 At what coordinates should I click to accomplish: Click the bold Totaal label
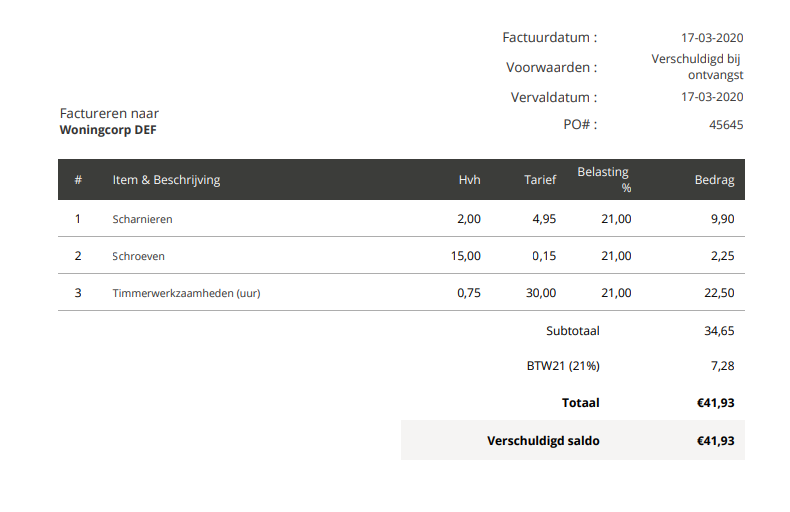580,403
